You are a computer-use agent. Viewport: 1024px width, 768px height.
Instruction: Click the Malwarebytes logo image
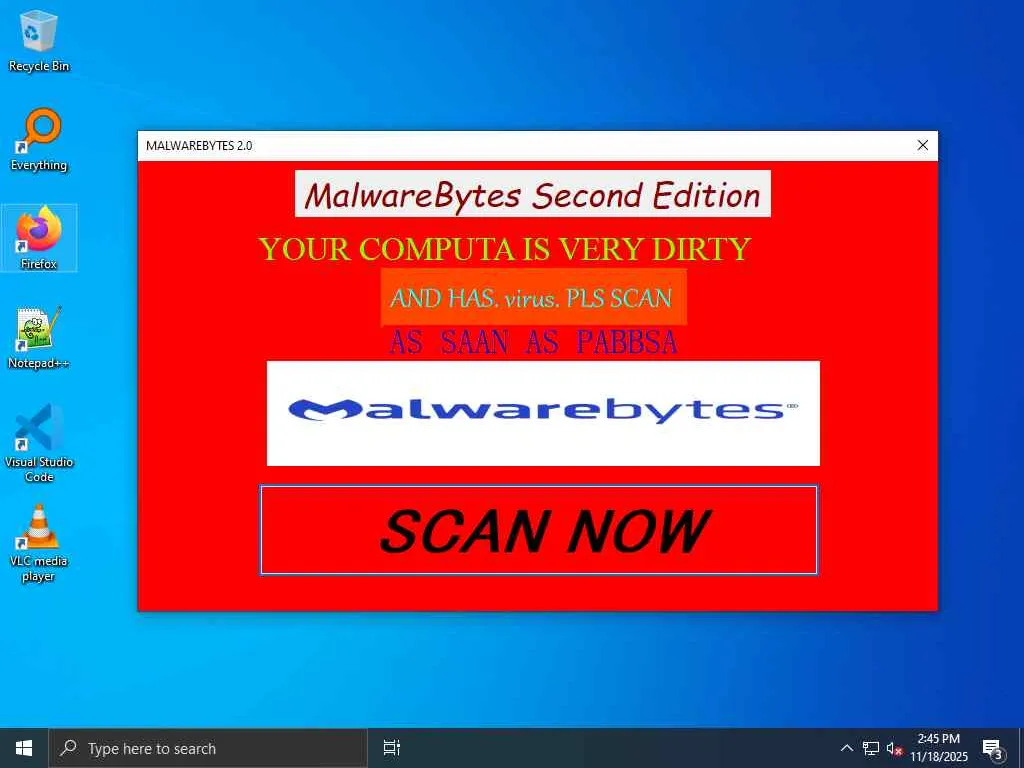tap(543, 413)
